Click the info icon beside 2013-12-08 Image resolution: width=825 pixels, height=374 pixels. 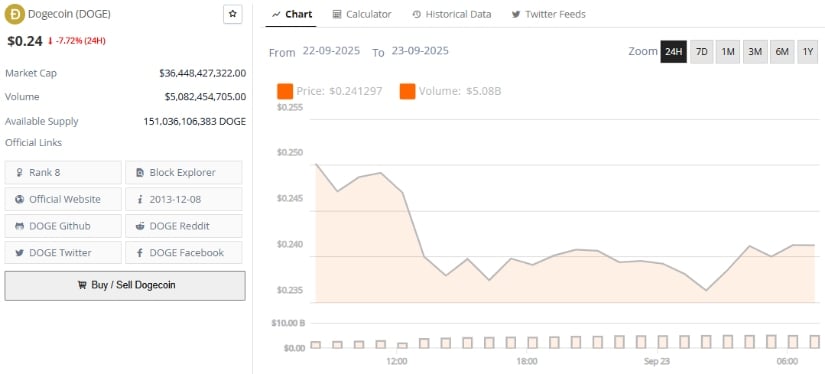tap(140, 199)
